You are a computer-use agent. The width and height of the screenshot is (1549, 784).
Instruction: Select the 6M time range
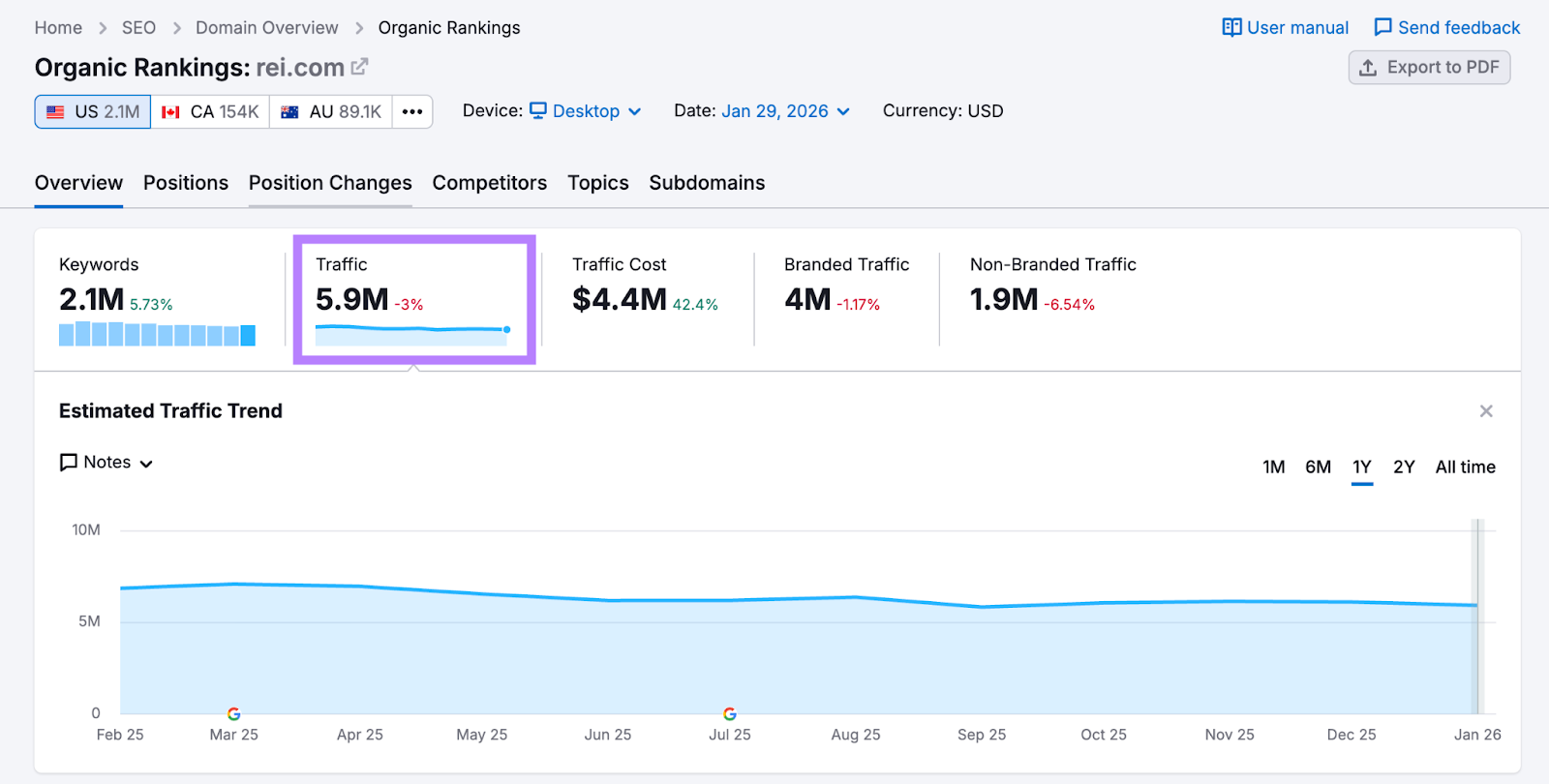pyautogui.click(x=1318, y=467)
